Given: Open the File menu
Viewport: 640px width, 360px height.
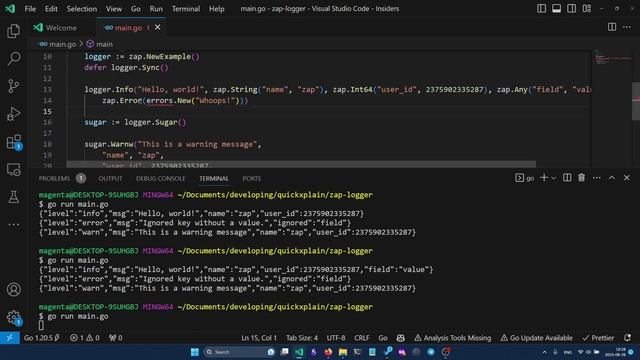Looking at the screenshot, I should 30,9.
